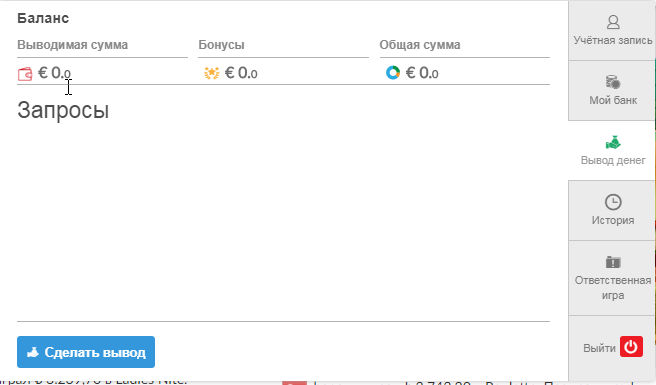Click the Сделать вывод button

click(x=86, y=352)
